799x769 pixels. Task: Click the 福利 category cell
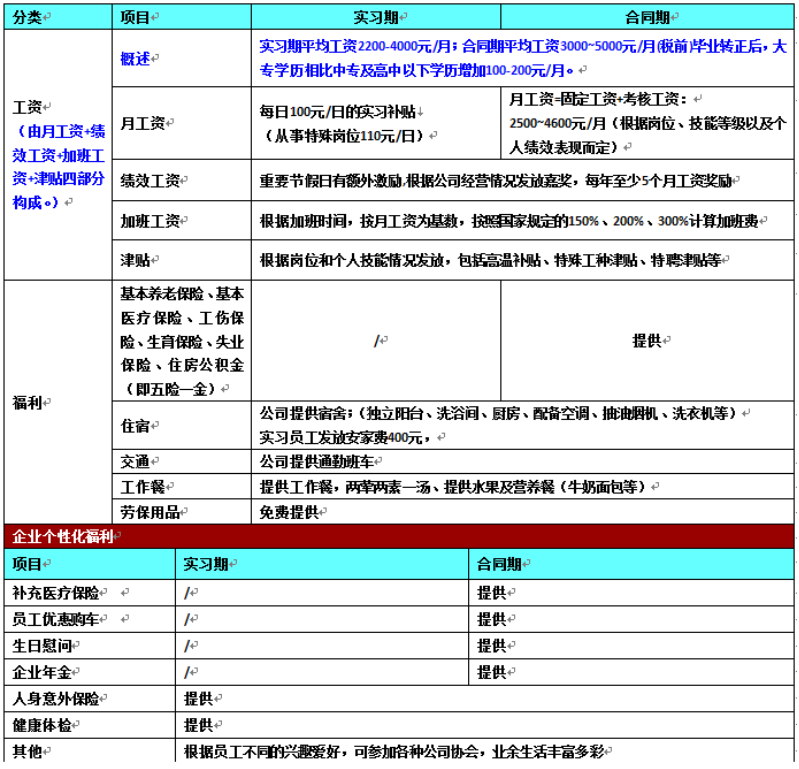(x=27, y=402)
